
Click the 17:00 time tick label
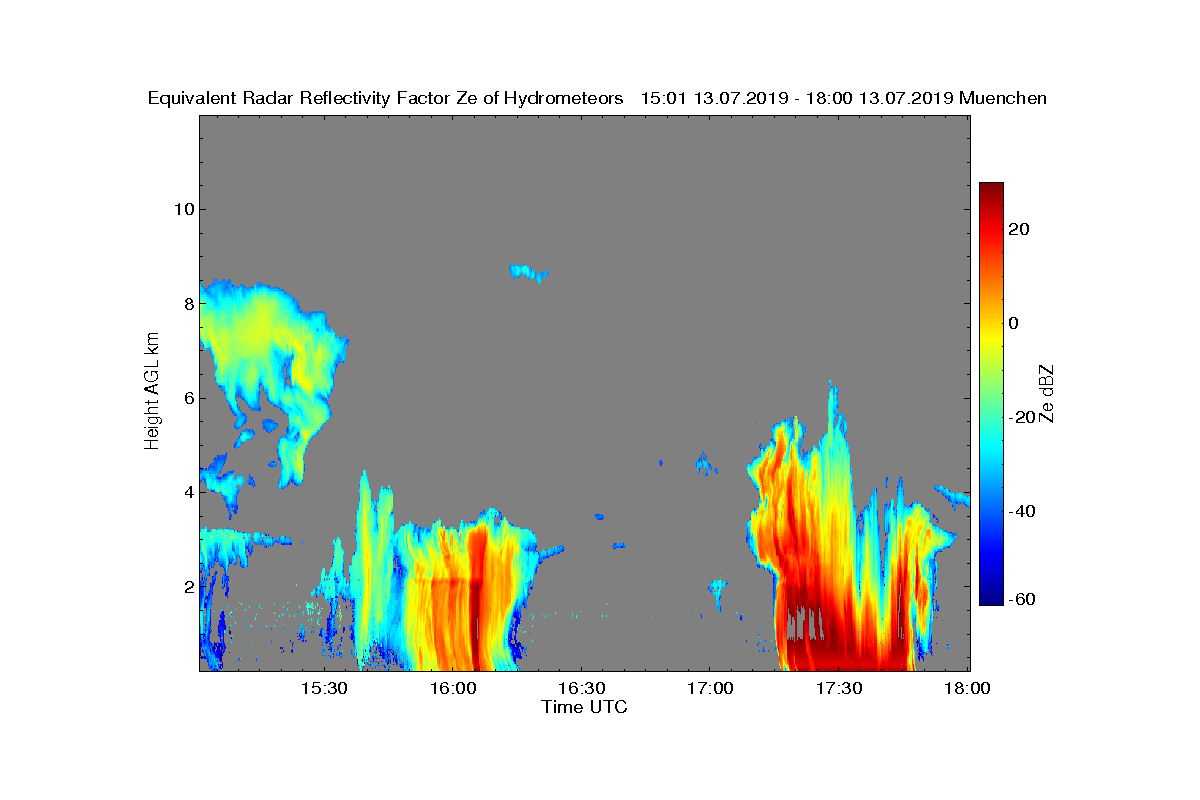(x=711, y=689)
